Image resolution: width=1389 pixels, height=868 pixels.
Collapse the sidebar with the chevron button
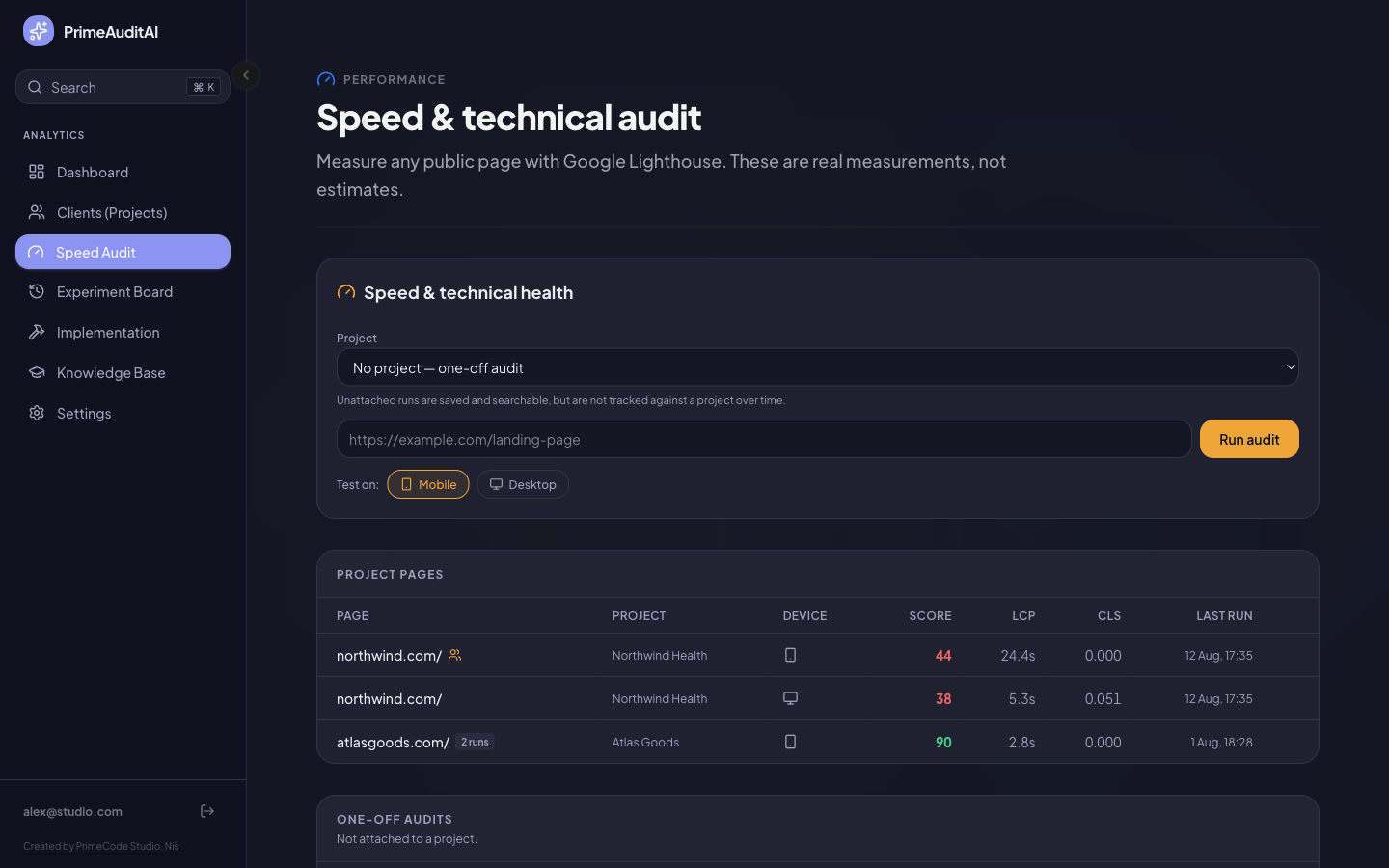[x=246, y=75]
